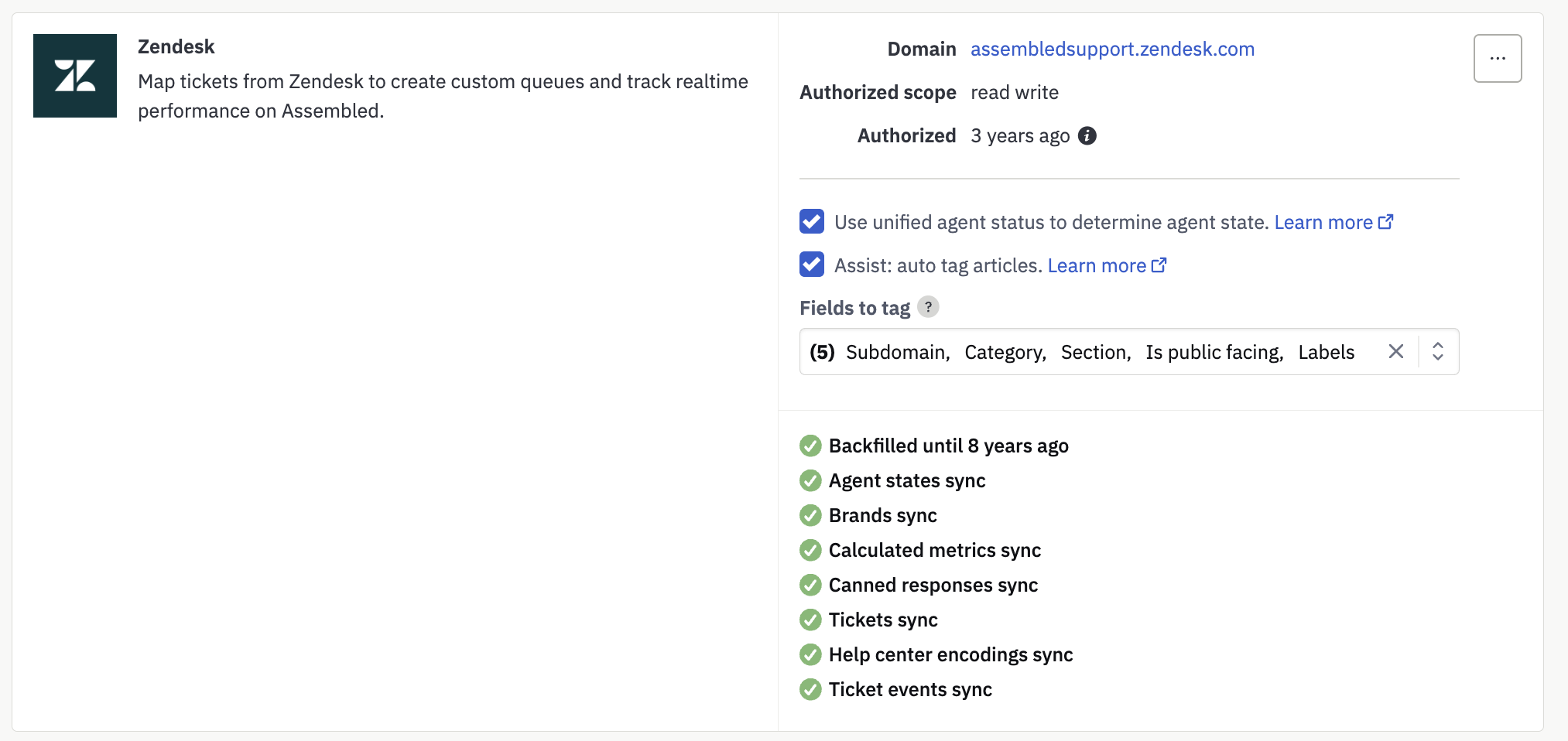The height and width of the screenshot is (741, 1568).
Task: Click the Backfilled until 8 years ago check icon
Action: point(810,446)
